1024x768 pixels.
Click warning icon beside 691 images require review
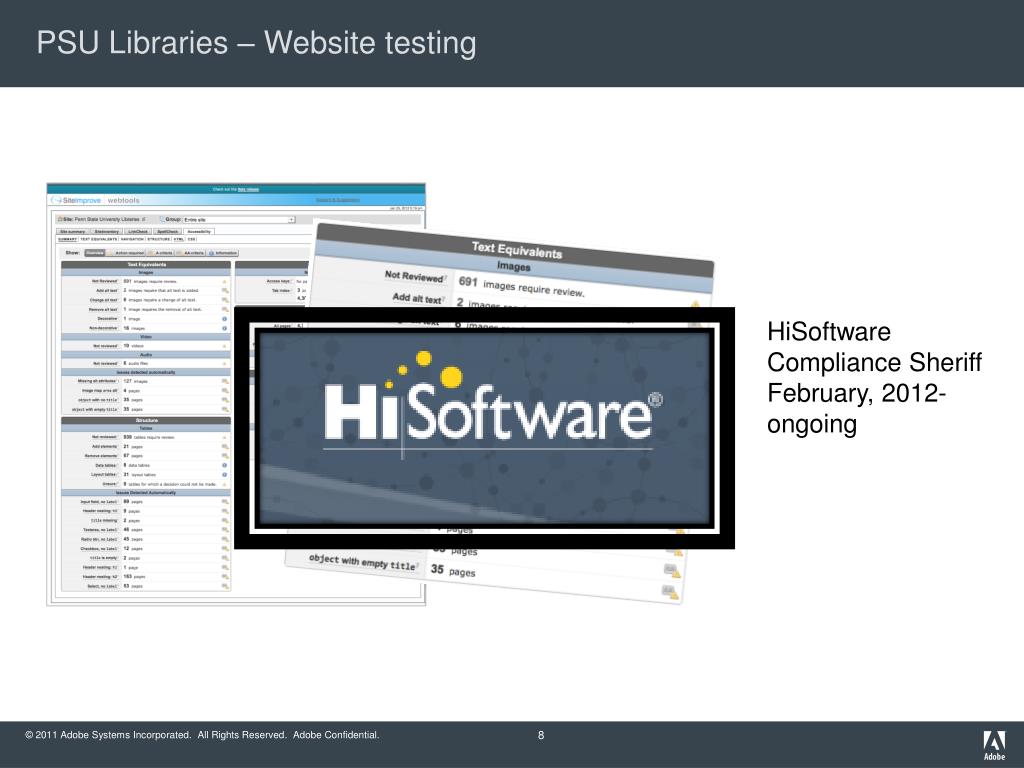coord(225,281)
